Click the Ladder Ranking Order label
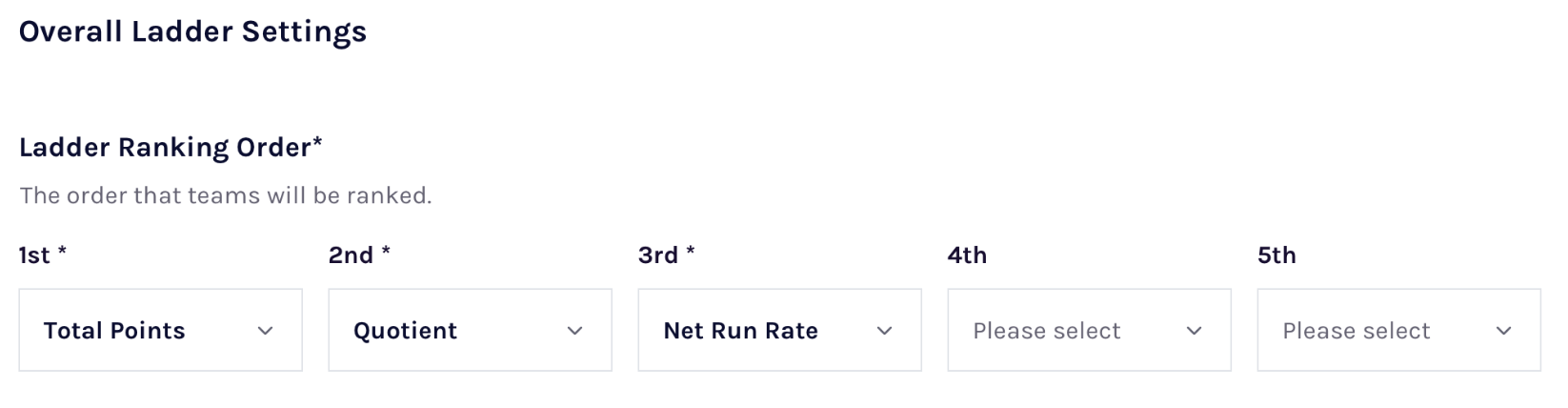Viewport: 1568px width, 408px height. [171, 148]
